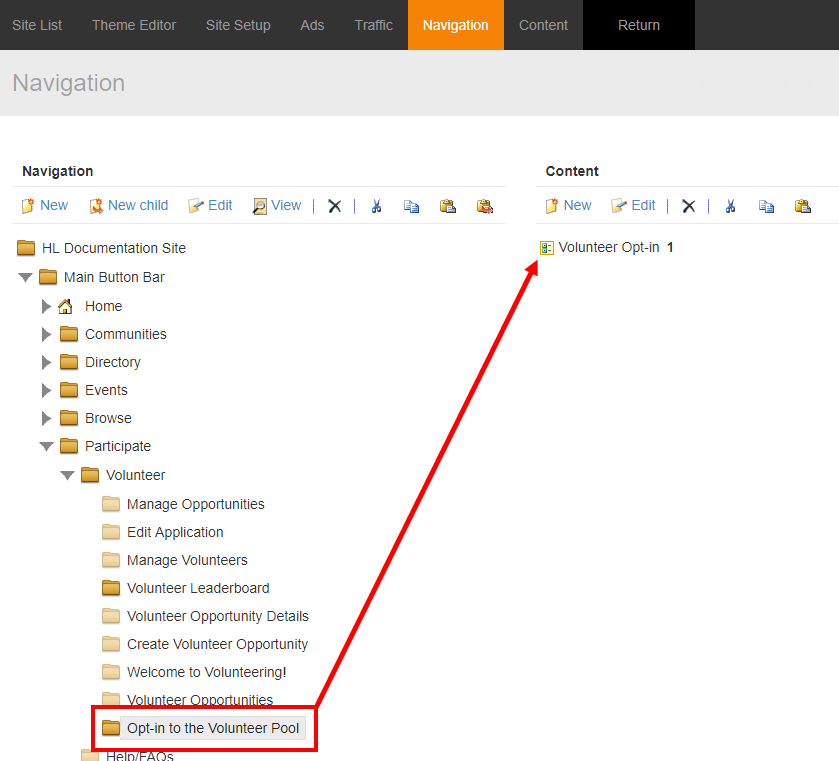Image resolution: width=839 pixels, height=761 pixels.
Task: Click the Directory folder icon
Action: point(68,362)
